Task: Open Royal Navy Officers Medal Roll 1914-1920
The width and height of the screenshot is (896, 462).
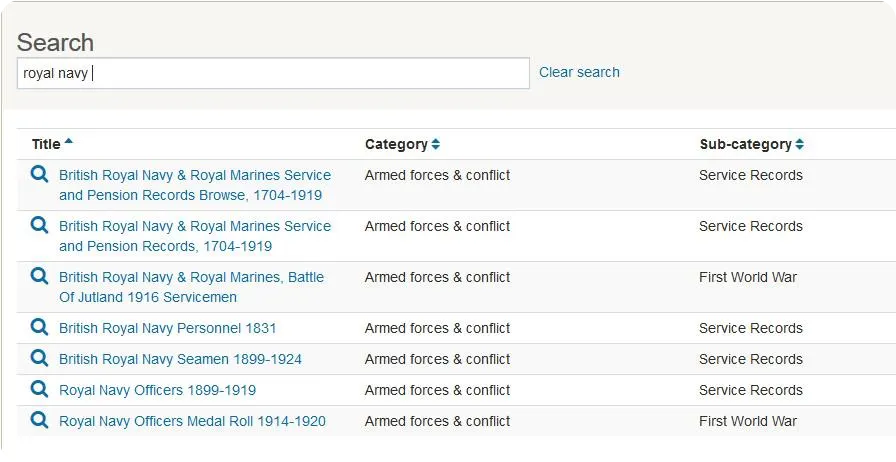Action: tap(192, 421)
